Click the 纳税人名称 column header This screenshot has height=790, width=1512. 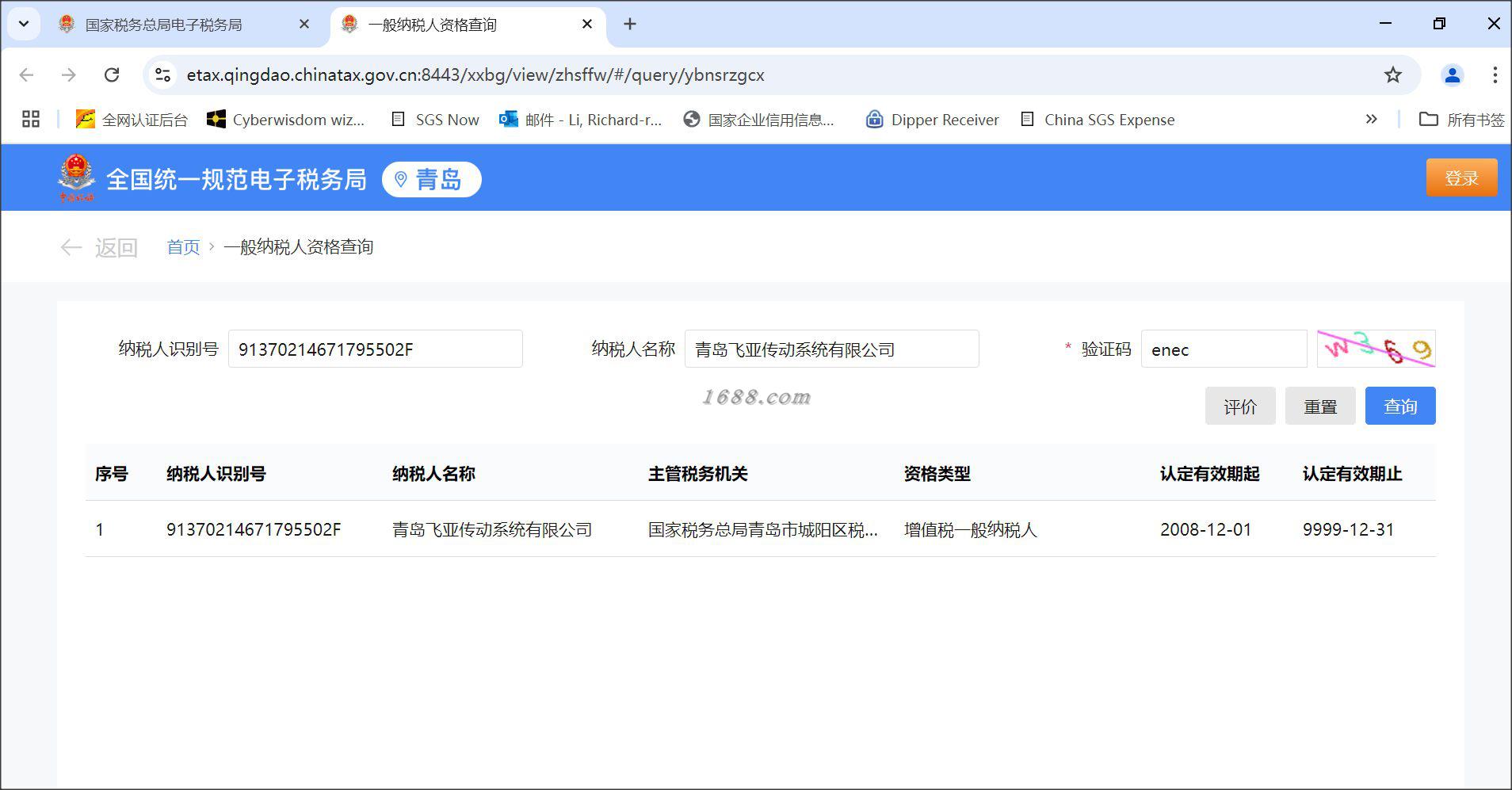(433, 474)
